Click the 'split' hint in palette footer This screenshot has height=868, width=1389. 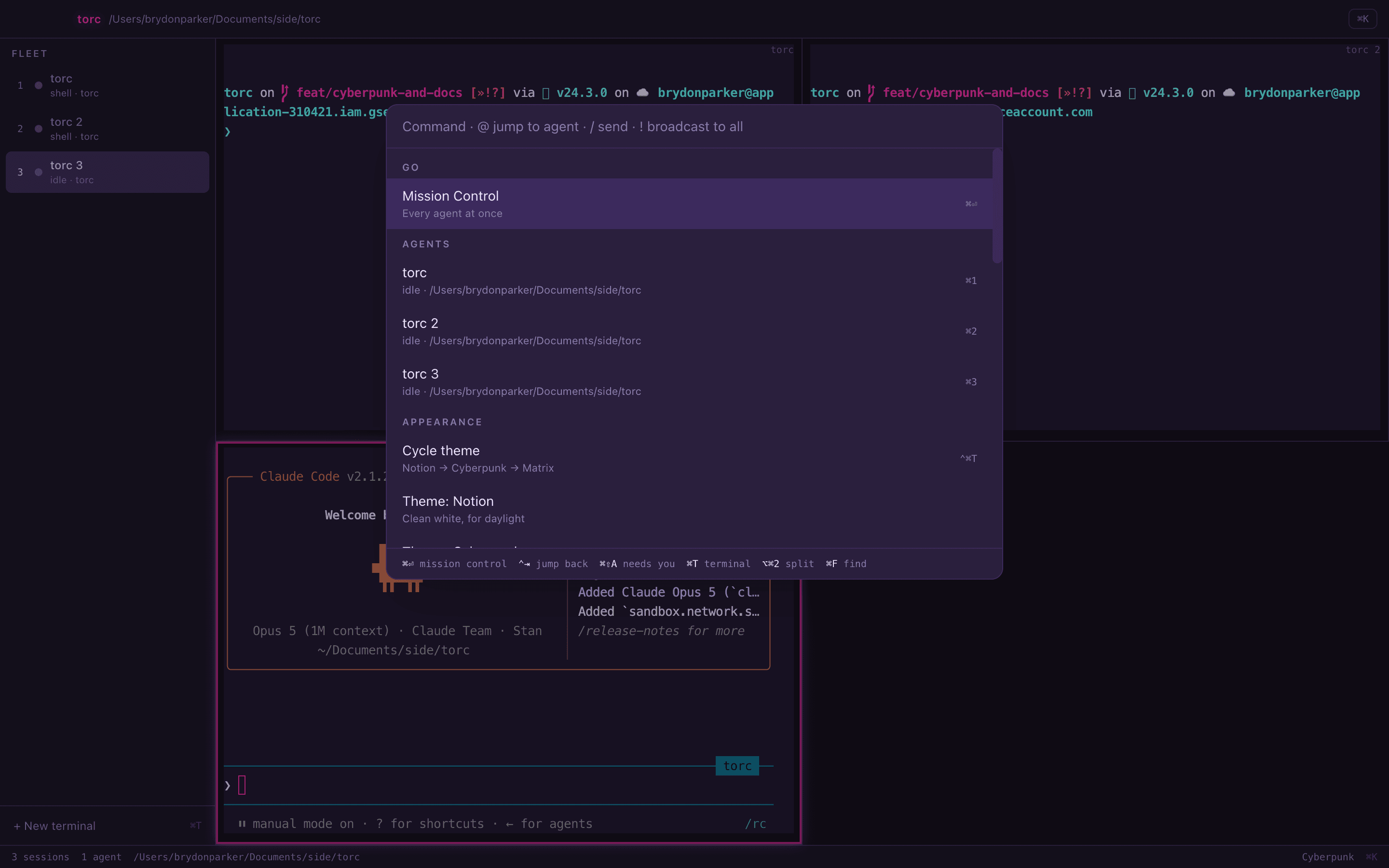(x=788, y=564)
